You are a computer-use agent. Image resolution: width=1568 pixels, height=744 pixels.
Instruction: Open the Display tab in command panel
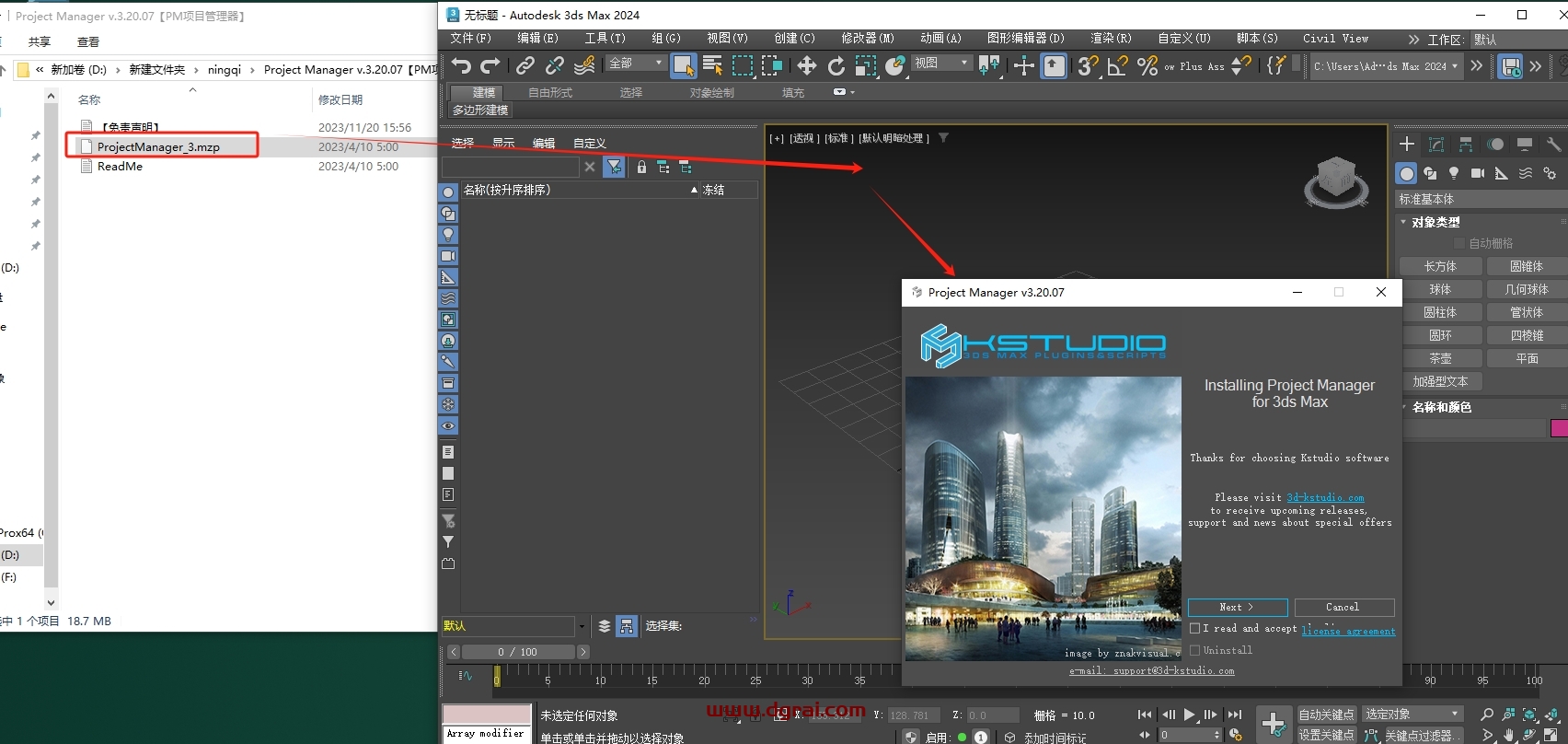pos(1525,145)
